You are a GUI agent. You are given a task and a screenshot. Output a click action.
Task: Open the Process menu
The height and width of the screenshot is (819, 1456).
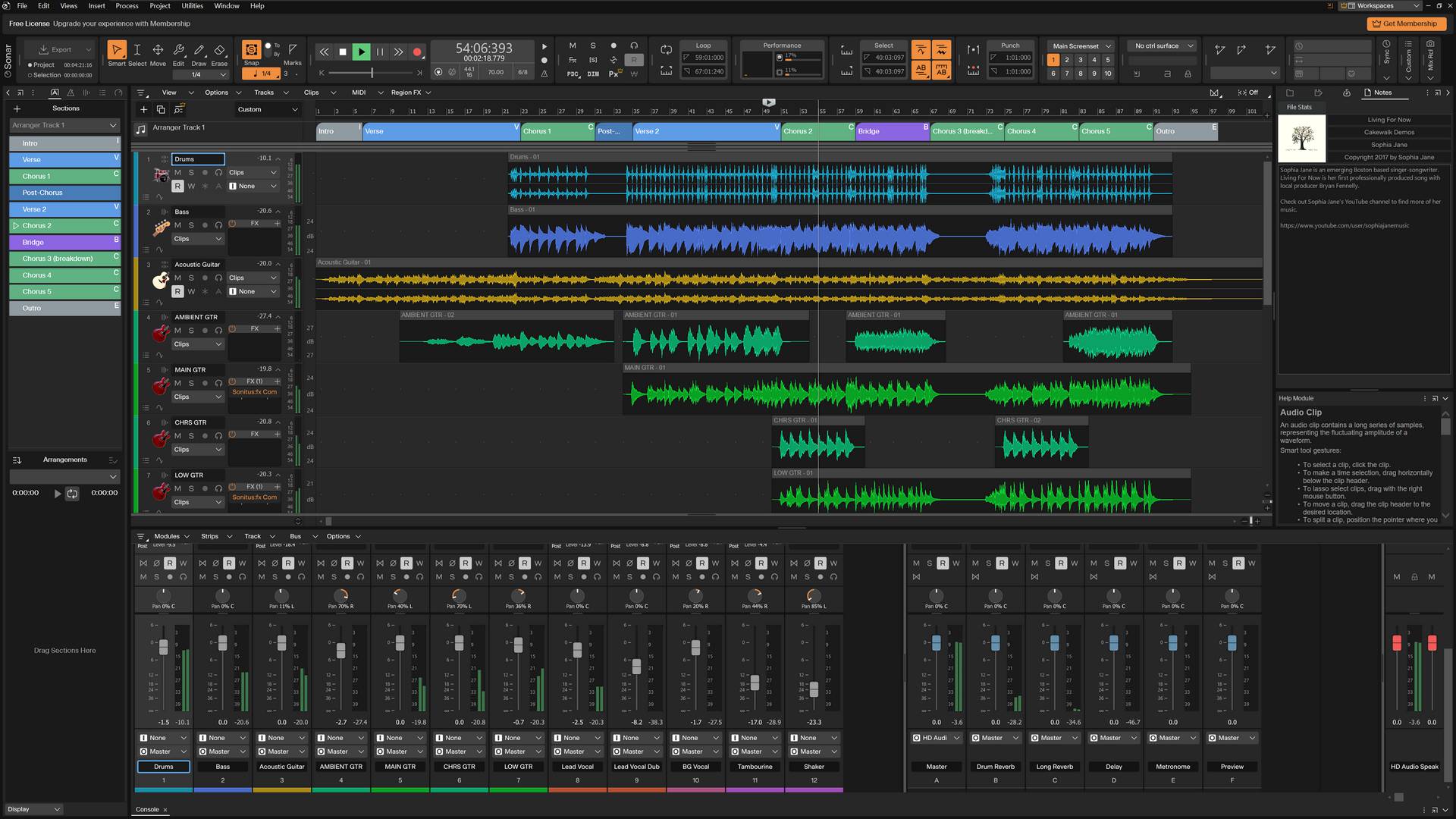(x=127, y=6)
